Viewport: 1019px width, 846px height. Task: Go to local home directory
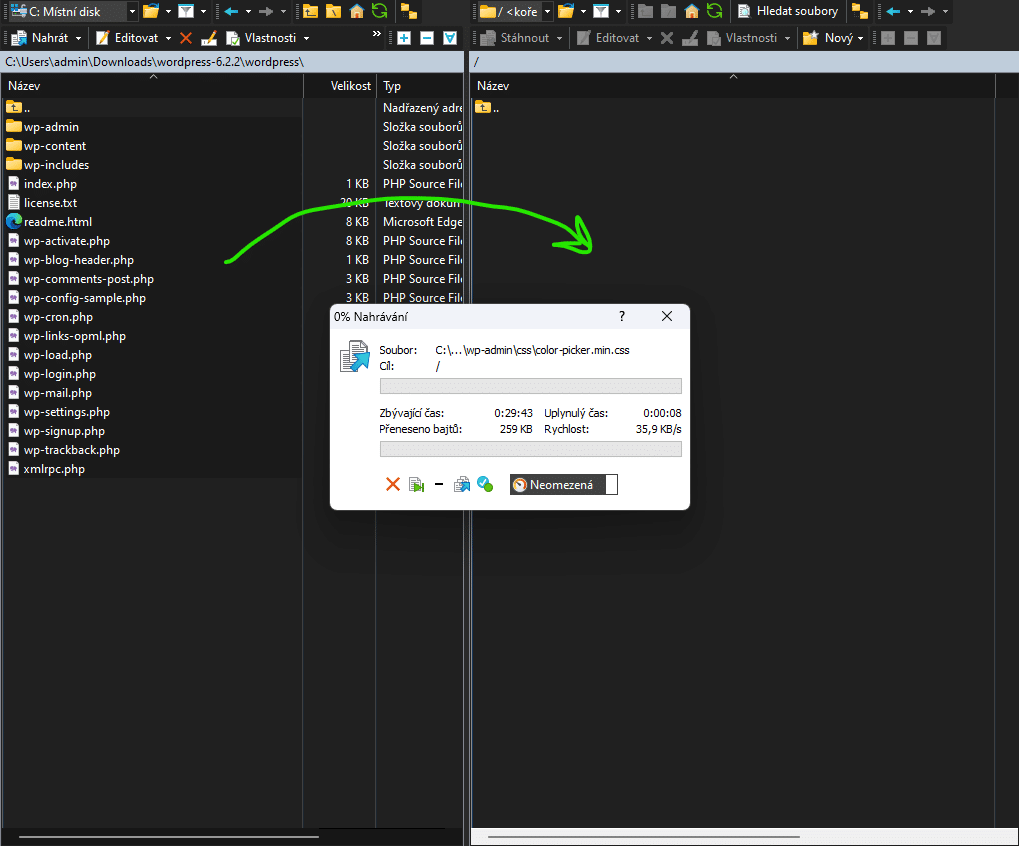pyautogui.click(x=357, y=11)
